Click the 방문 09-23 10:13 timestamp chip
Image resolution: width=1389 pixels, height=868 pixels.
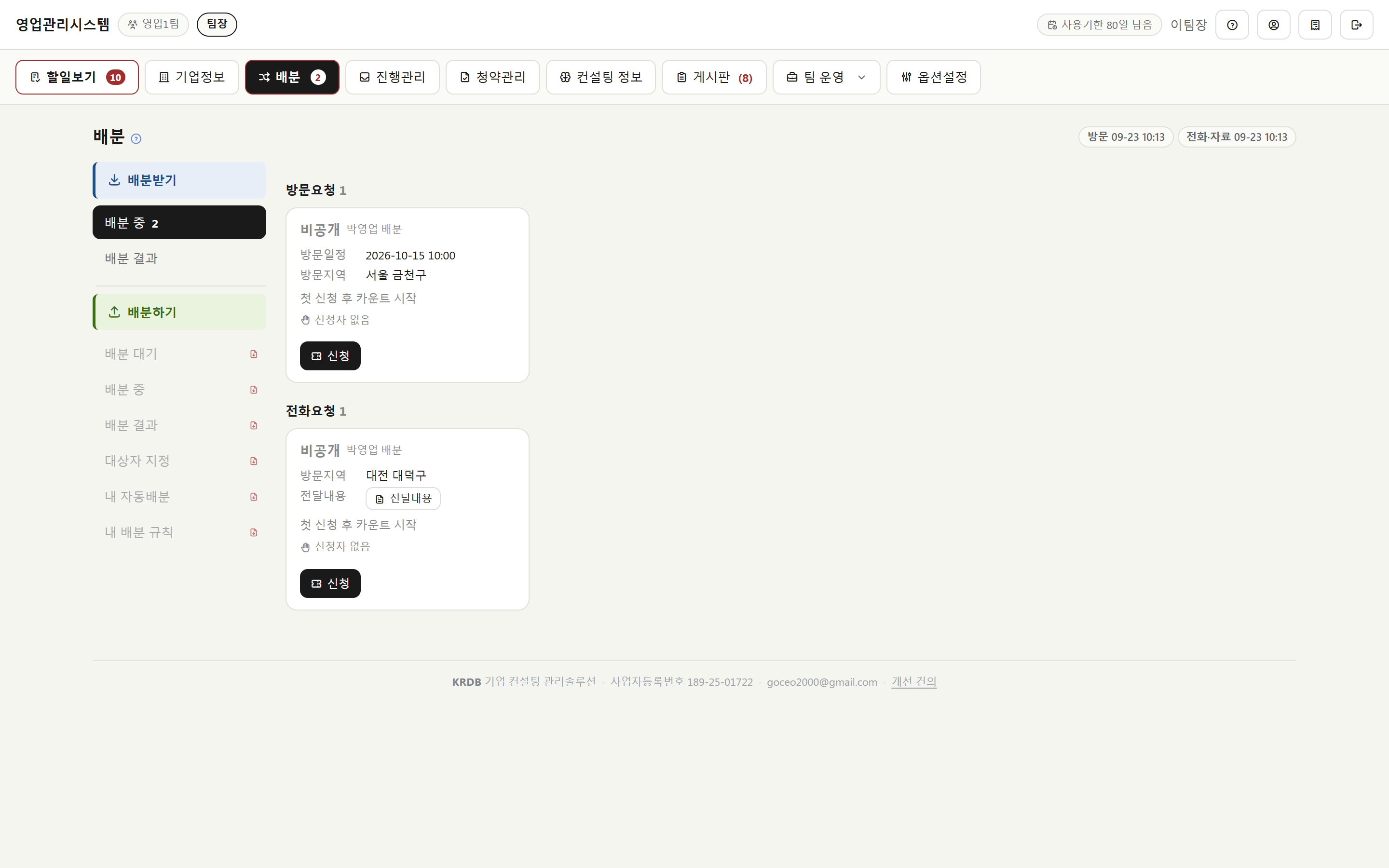[x=1126, y=136]
